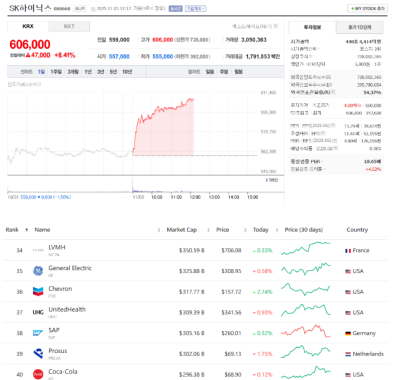400x380 pixels.
Task: Select the 3개월 chart period option
Action: [x=73, y=72]
